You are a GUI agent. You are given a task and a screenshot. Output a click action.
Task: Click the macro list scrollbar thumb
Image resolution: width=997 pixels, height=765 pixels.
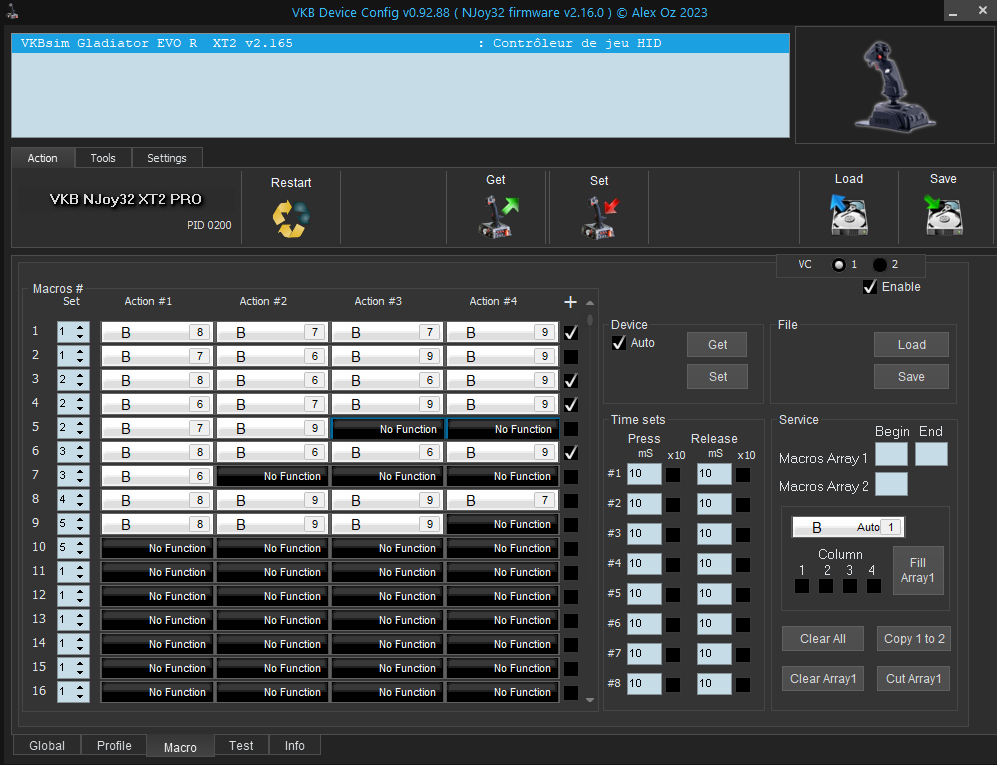point(590,319)
